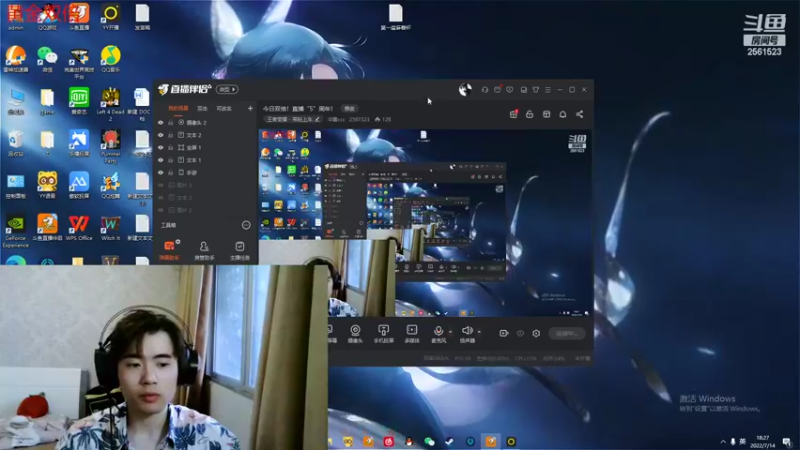Viewport: 800px width, 450px height.
Task: Click the mode pill beside the app logo
Action: pos(227,89)
